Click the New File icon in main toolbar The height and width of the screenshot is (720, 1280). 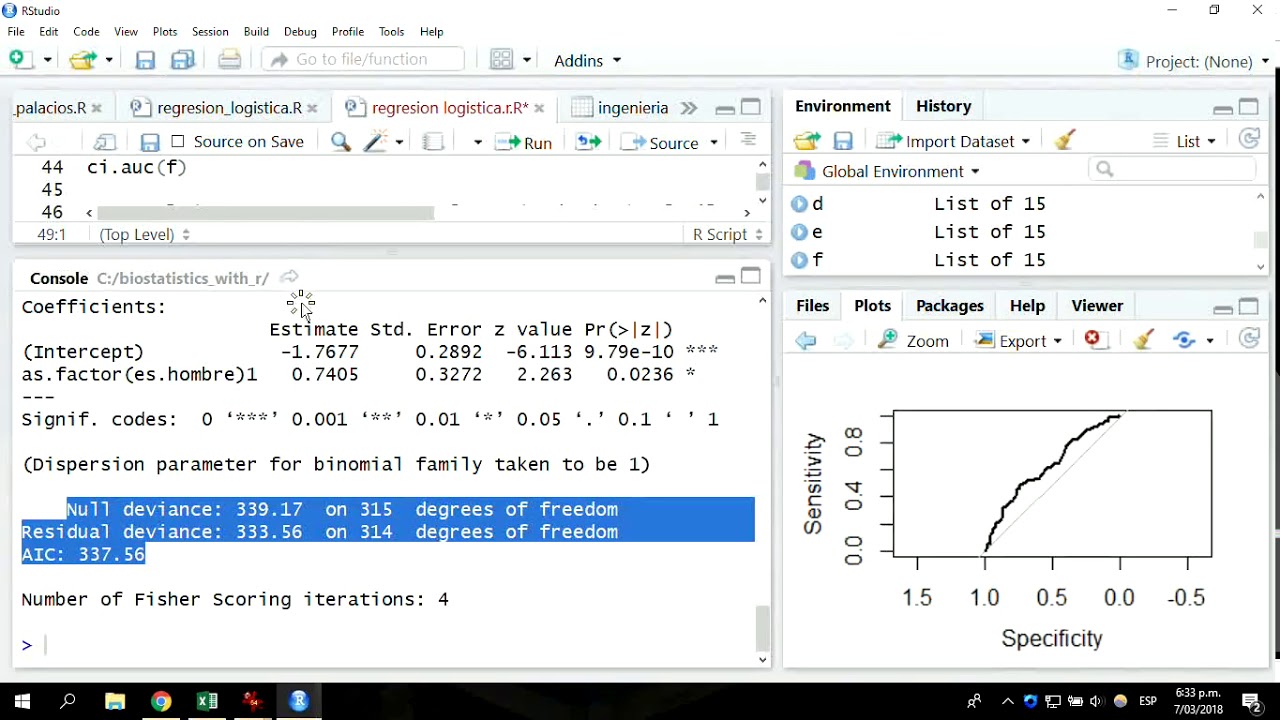pos(21,60)
